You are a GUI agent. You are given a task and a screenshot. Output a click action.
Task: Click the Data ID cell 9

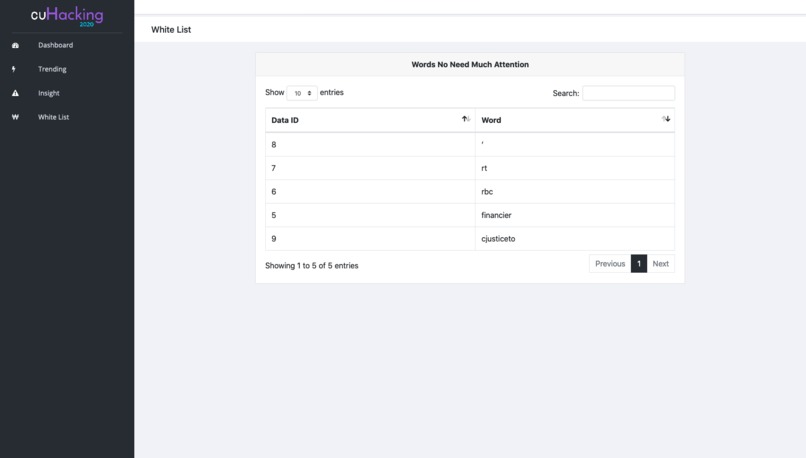370,239
